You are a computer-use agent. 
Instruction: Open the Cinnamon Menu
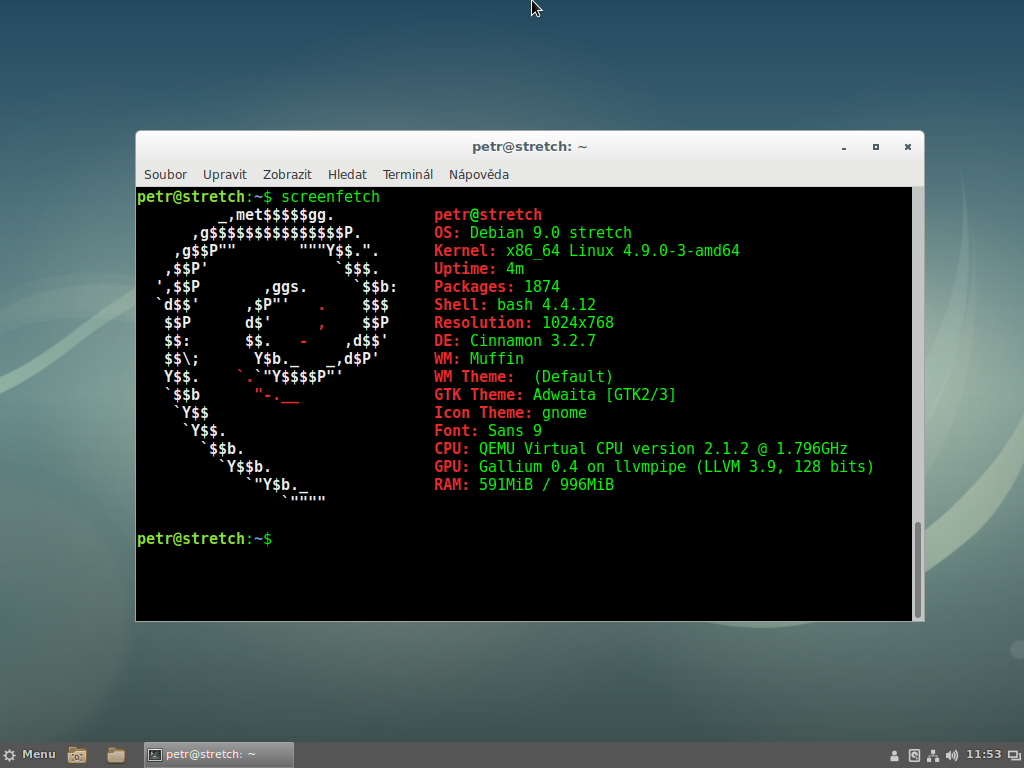(x=30, y=754)
